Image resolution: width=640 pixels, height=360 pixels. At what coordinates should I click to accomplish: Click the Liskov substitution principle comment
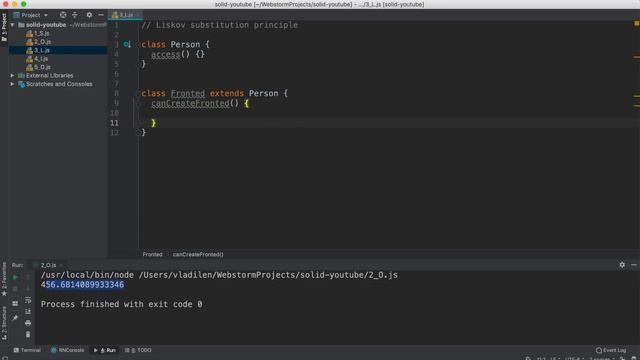coord(220,25)
